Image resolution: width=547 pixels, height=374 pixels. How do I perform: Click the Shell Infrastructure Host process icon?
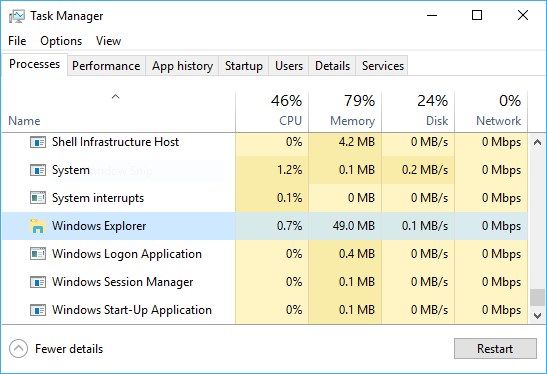[38, 142]
